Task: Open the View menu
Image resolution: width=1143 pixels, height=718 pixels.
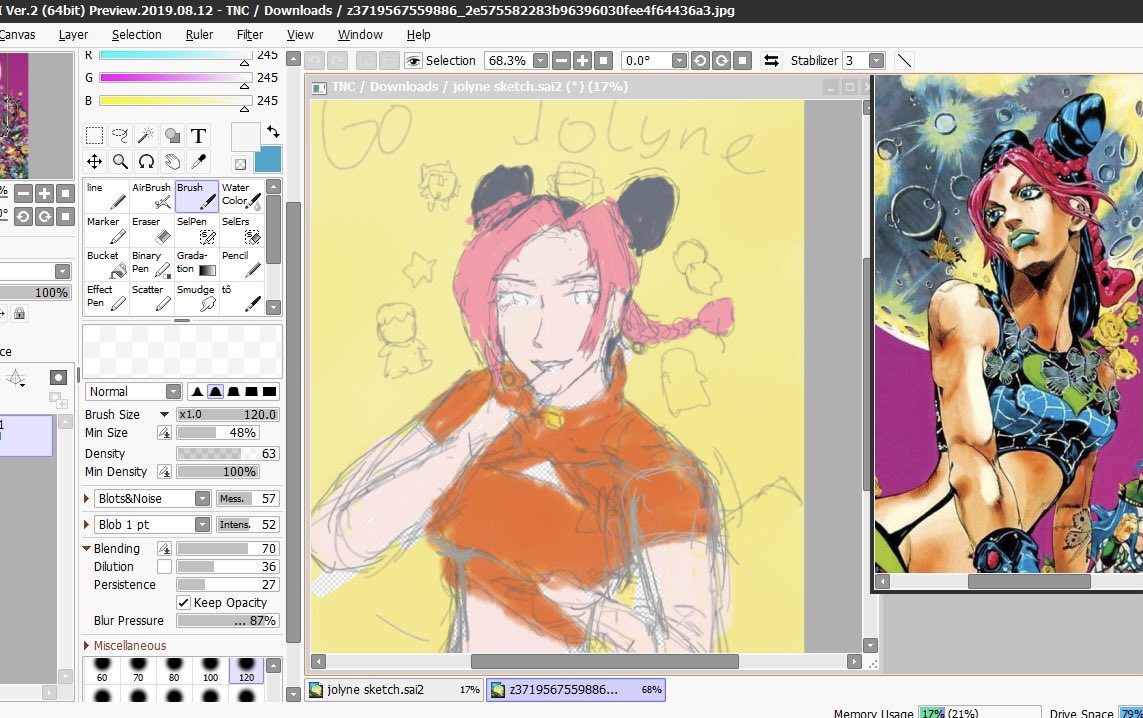Action: (300, 34)
